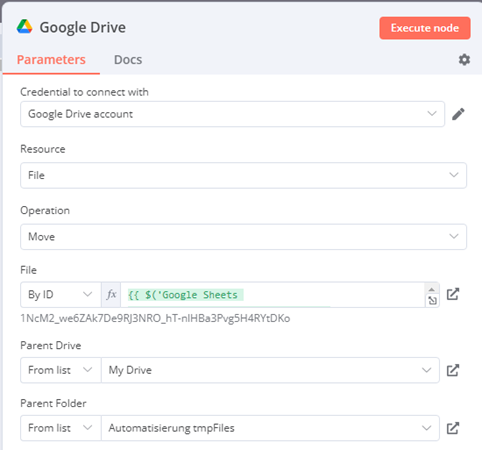
Task: Change File mode from By ID
Action: click(61, 295)
